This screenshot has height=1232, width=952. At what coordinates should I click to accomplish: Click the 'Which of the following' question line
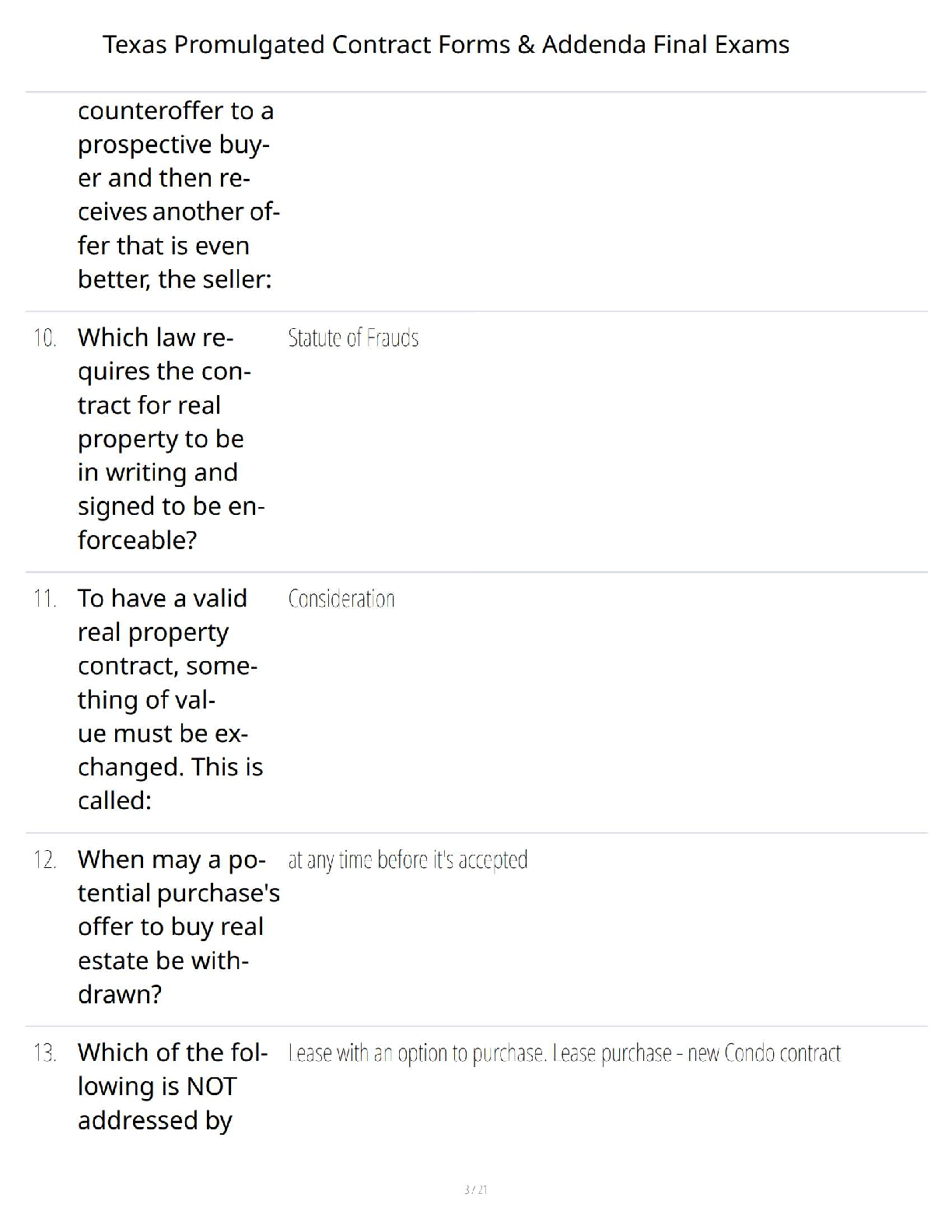click(x=173, y=1052)
